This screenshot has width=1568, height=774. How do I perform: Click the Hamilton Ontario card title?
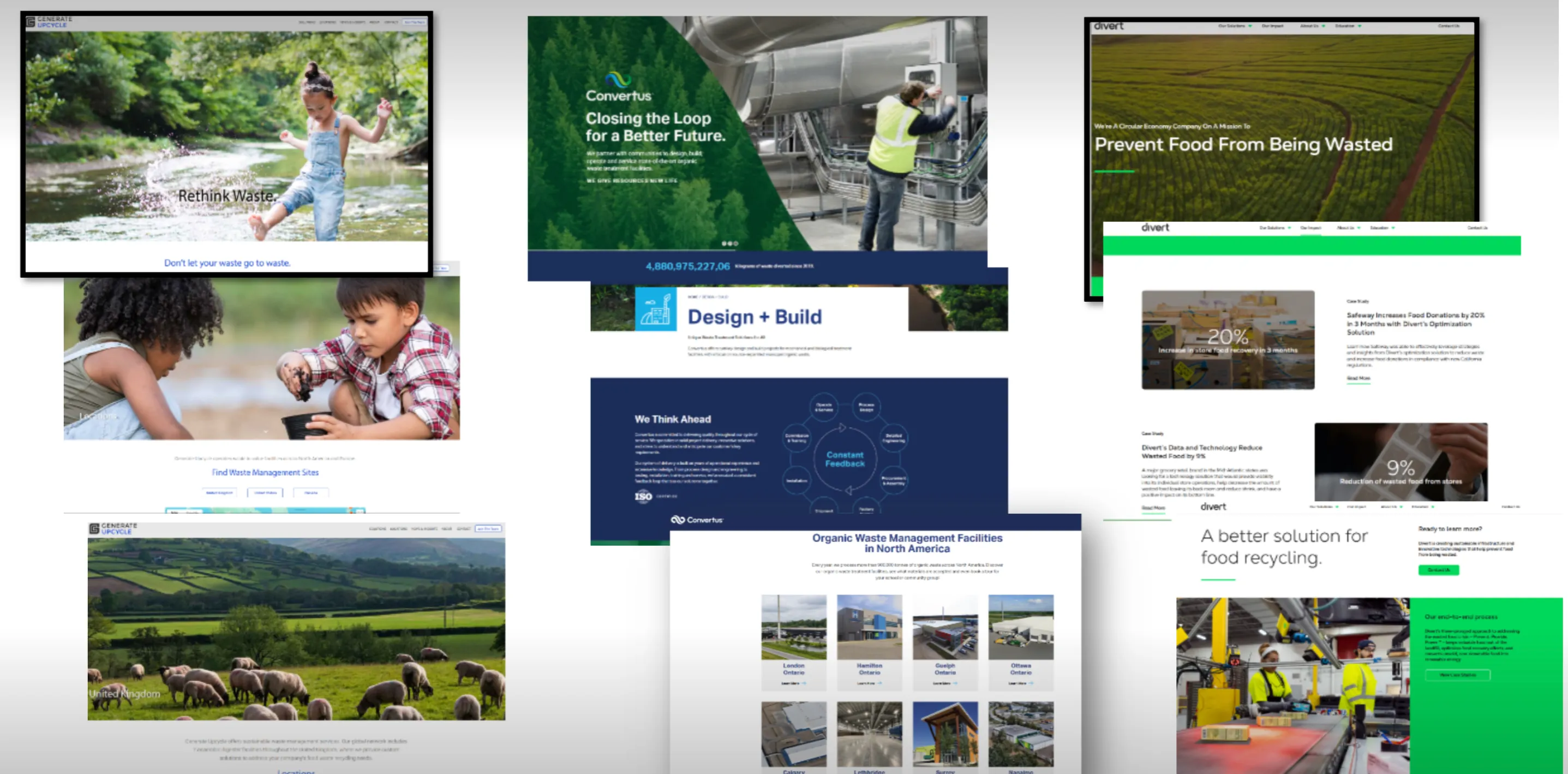click(869, 669)
